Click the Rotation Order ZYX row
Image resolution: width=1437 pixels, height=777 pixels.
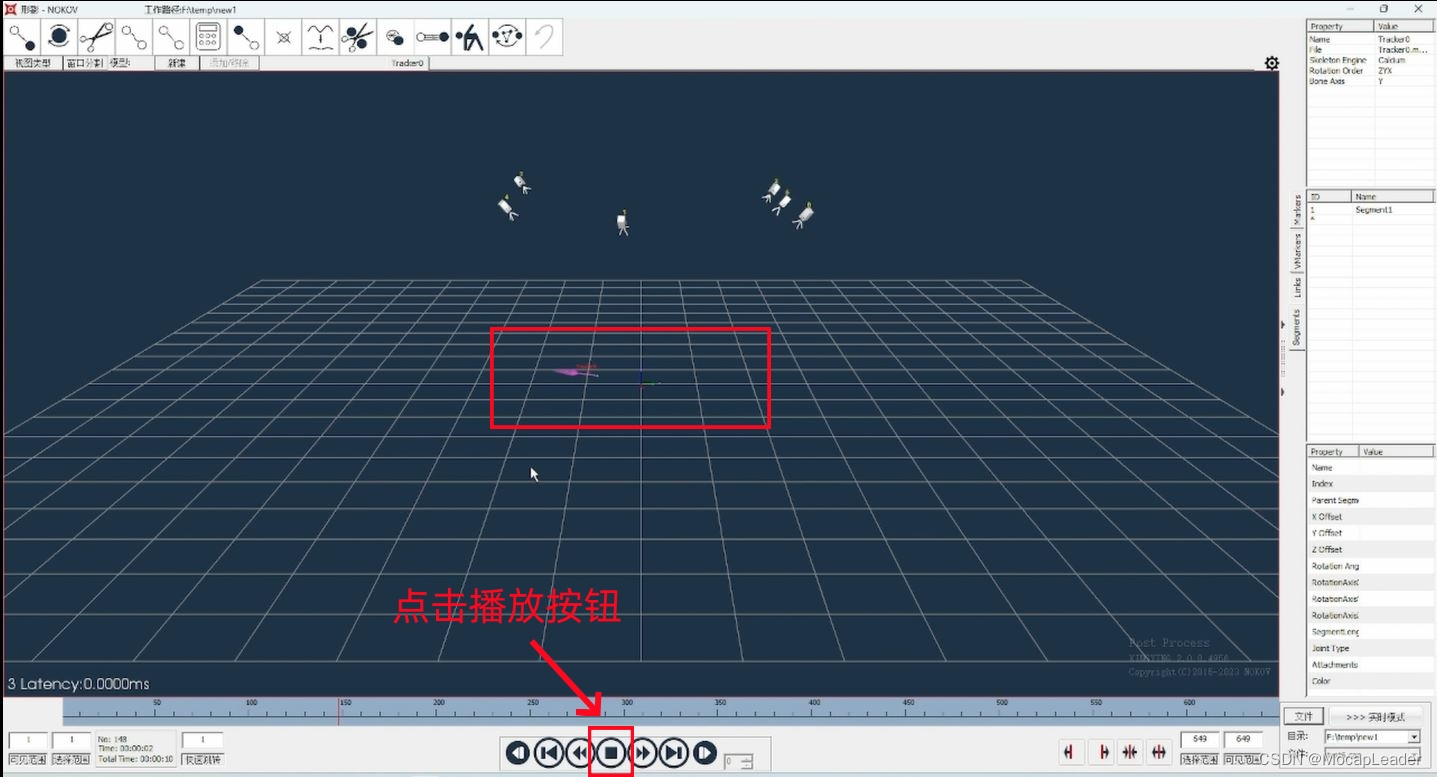pos(1370,71)
